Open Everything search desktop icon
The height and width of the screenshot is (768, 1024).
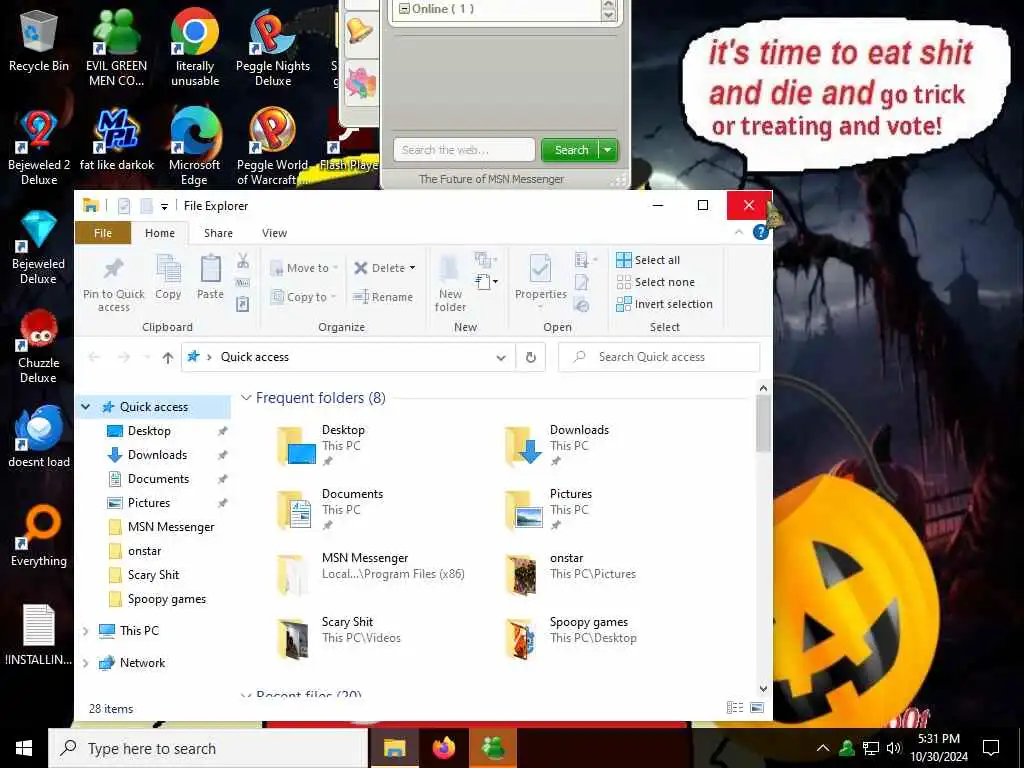tap(39, 537)
